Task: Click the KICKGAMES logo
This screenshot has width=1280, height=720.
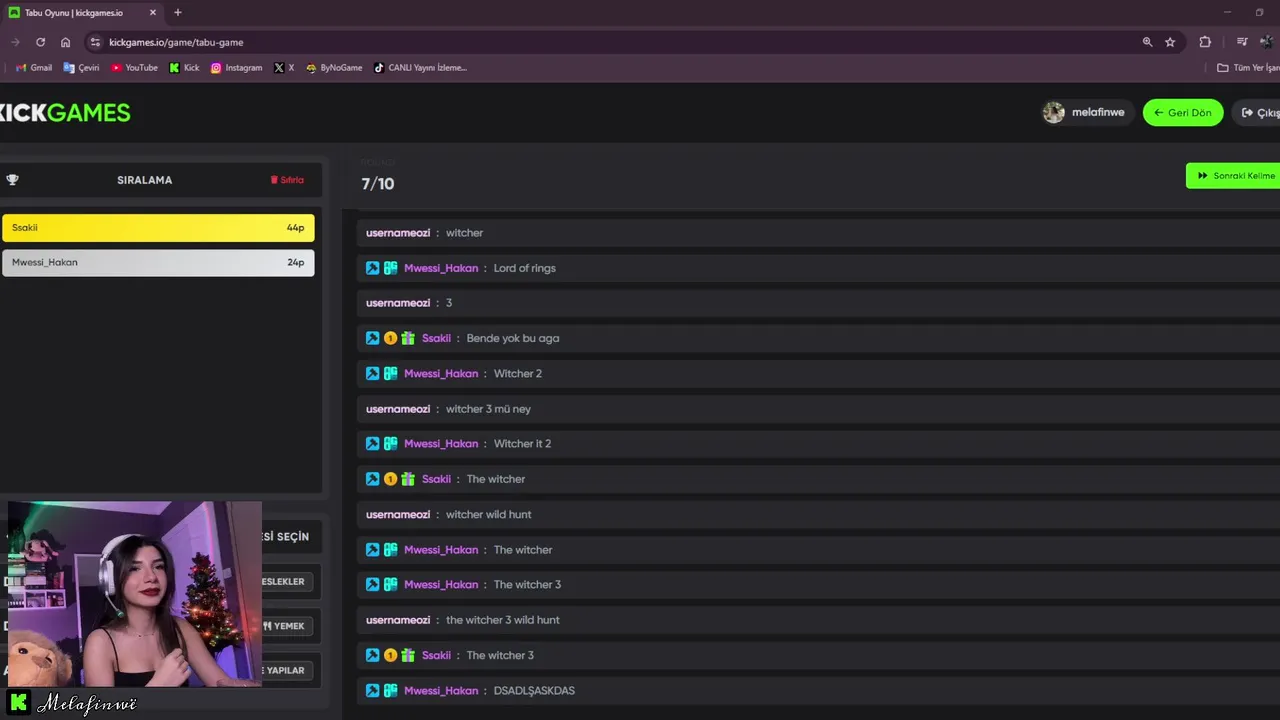Action: tap(65, 113)
